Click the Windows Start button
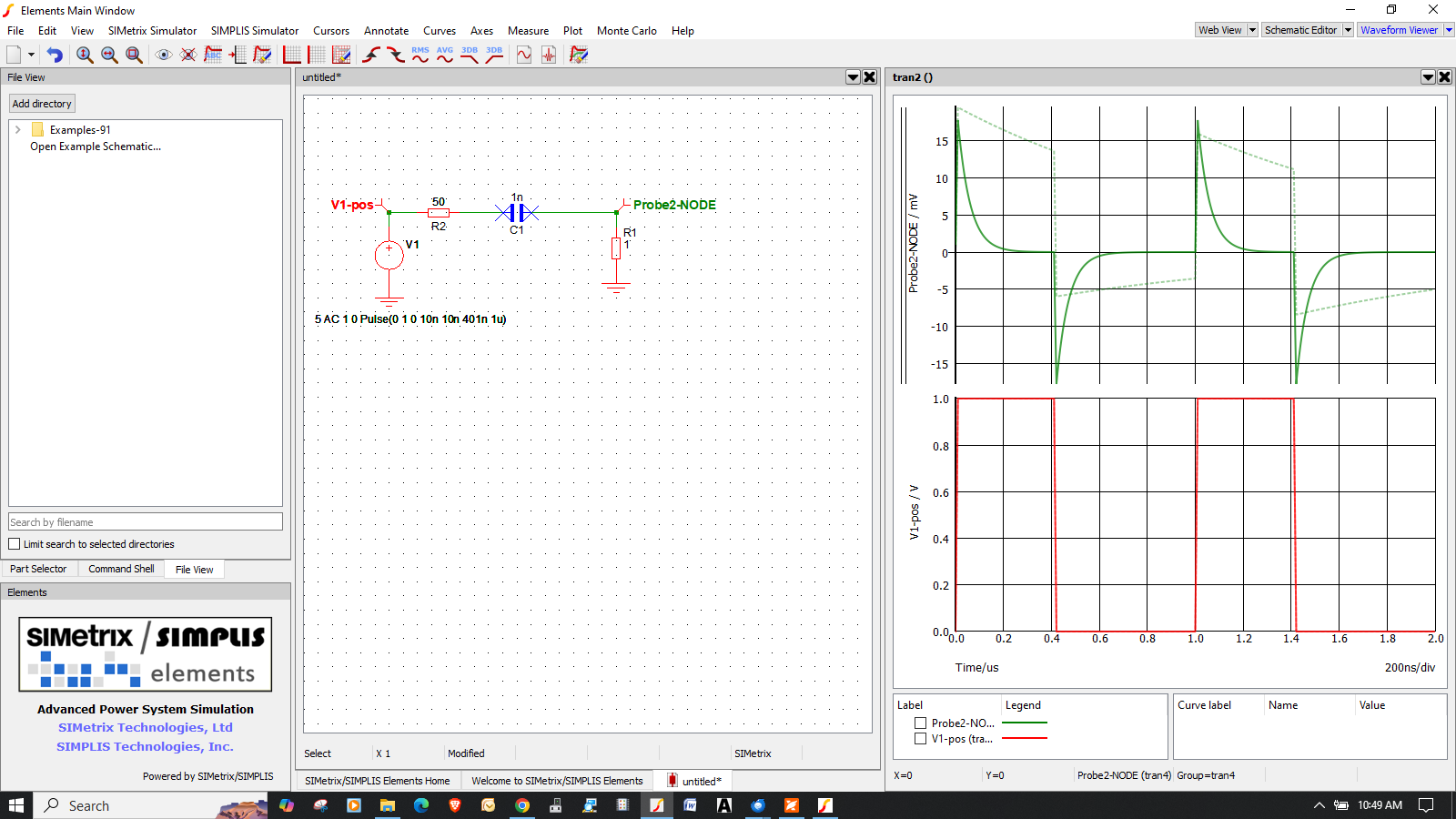1456x819 pixels. [16, 805]
